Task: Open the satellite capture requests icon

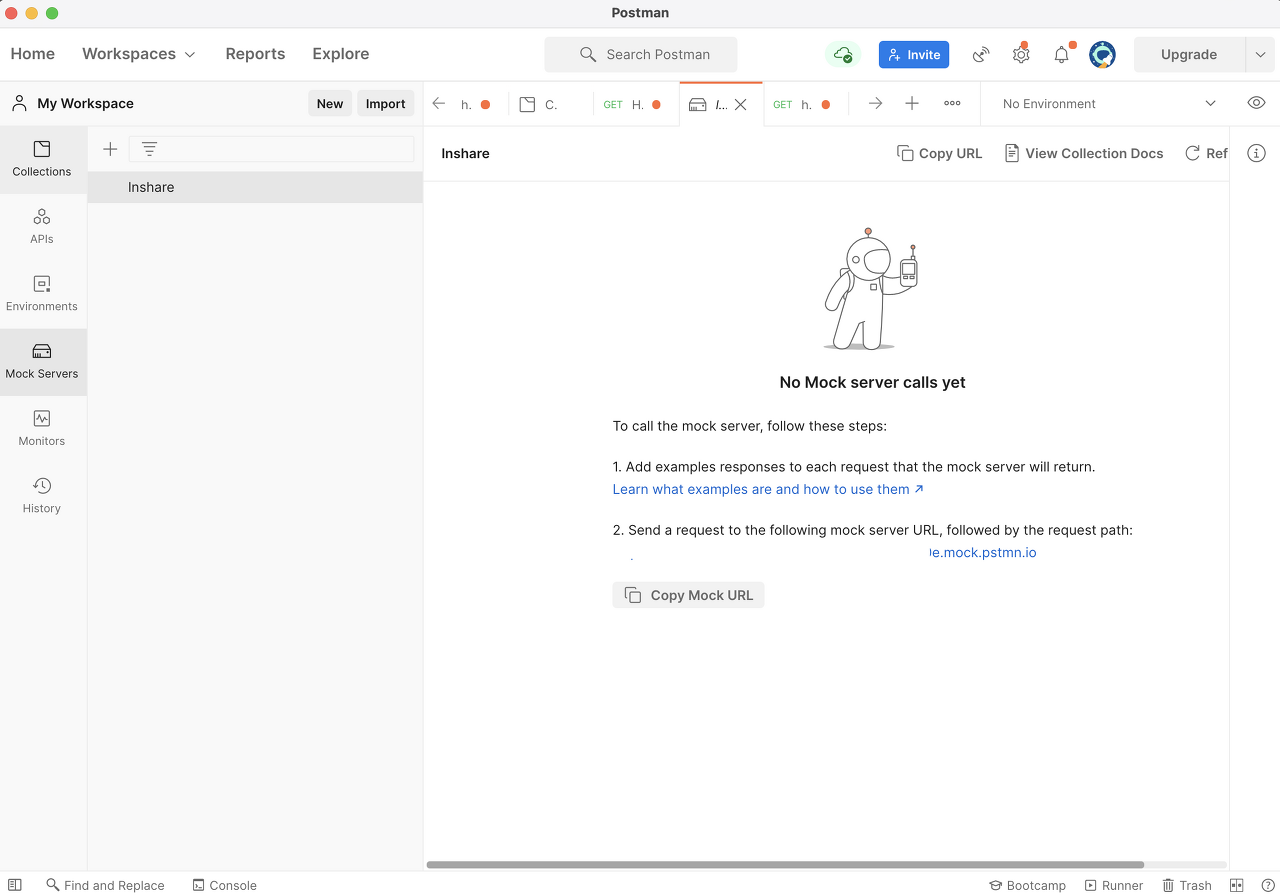Action: [981, 54]
